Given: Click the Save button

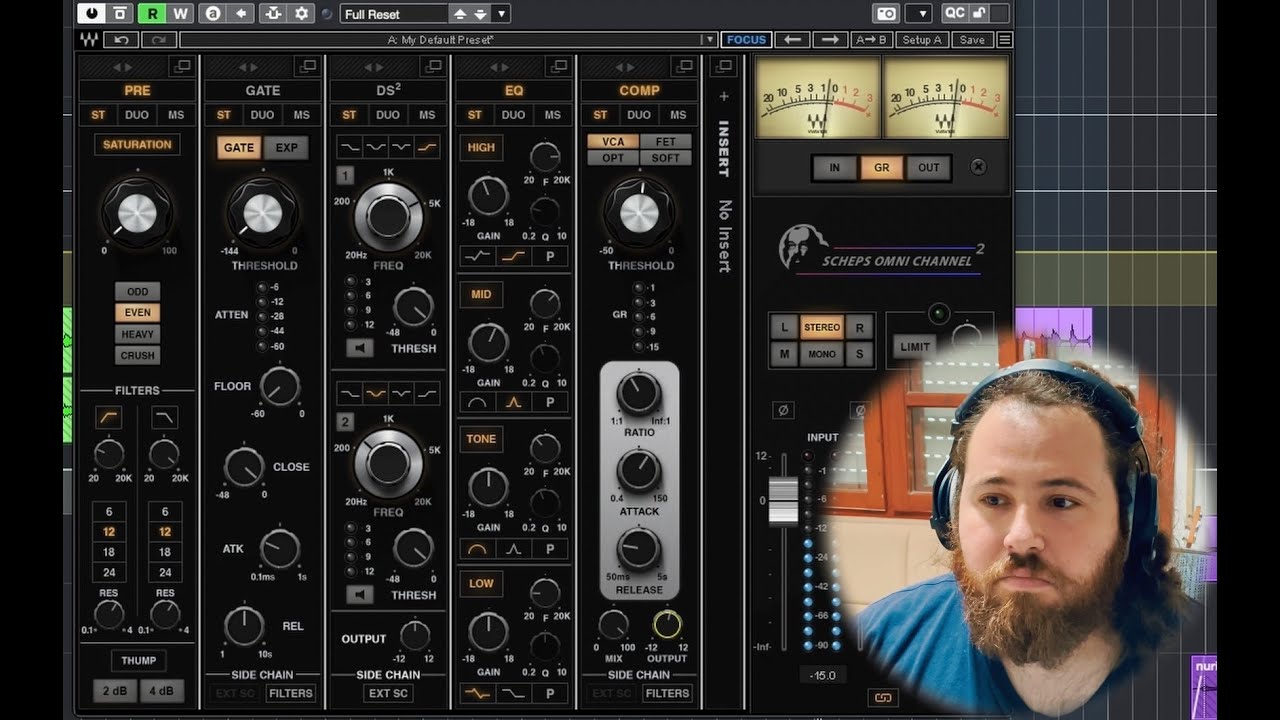Looking at the screenshot, I should pos(971,40).
